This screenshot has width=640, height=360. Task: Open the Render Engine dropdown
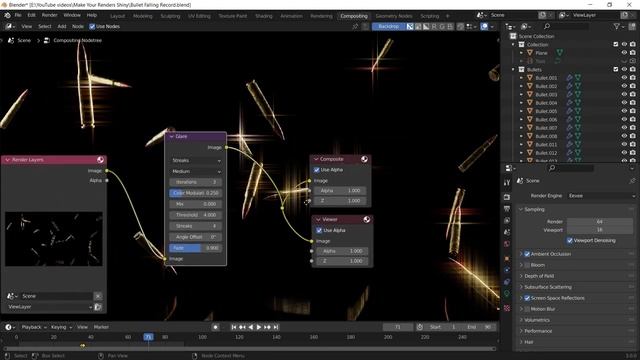(602, 196)
